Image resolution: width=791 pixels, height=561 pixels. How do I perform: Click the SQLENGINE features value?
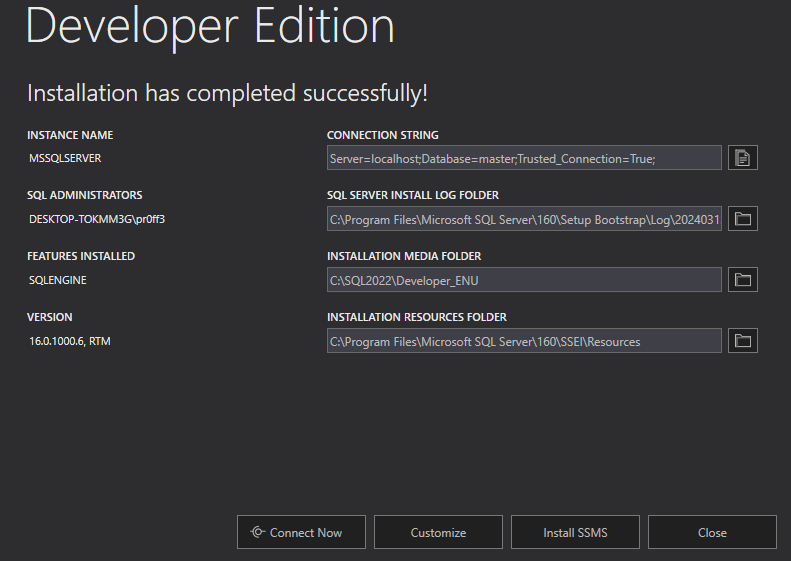click(x=58, y=280)
